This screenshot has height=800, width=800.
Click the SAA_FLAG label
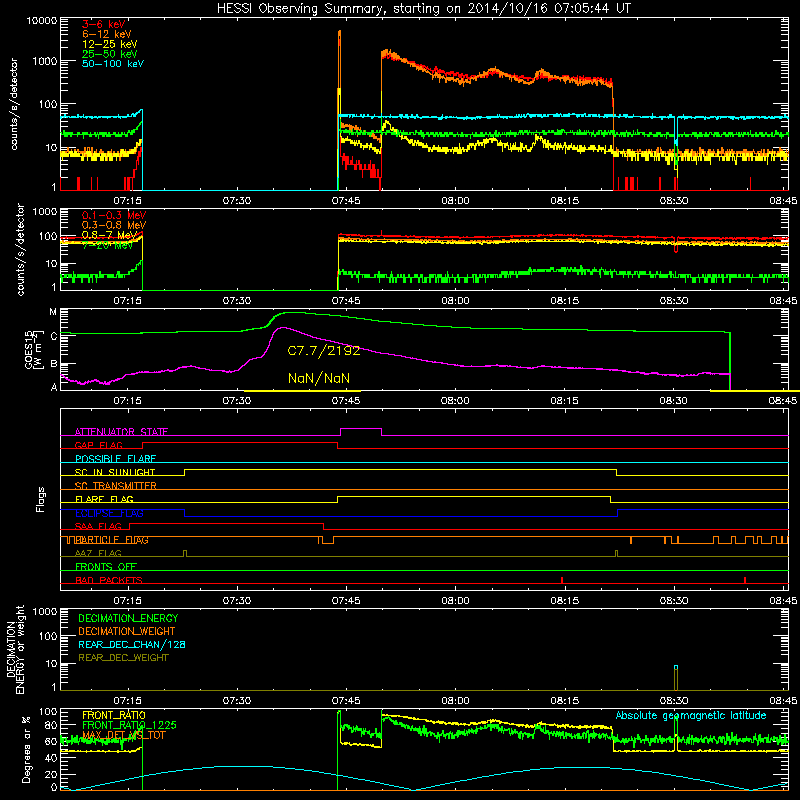point(98,527)
